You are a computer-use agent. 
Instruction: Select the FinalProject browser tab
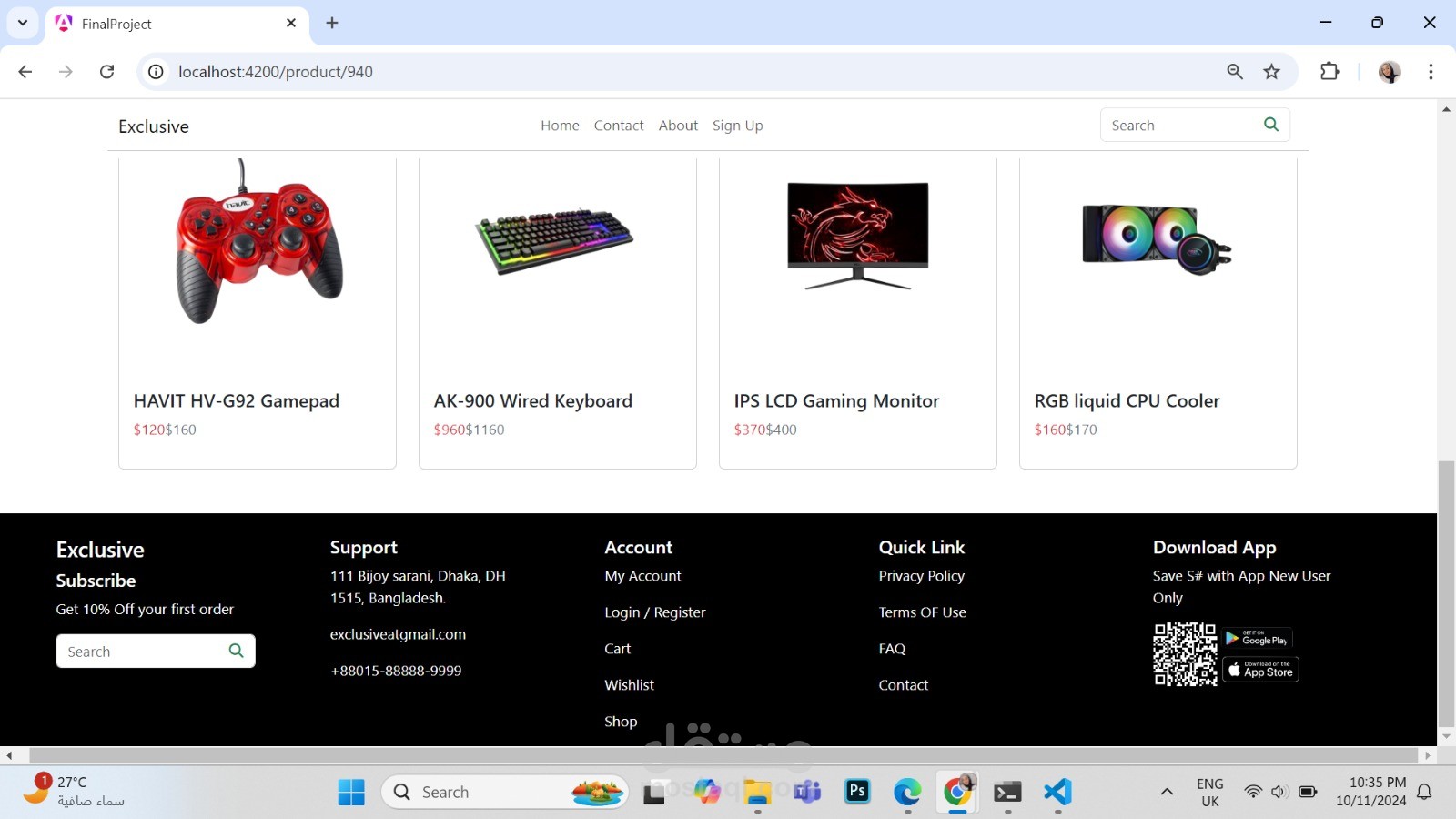pos(177,24)
